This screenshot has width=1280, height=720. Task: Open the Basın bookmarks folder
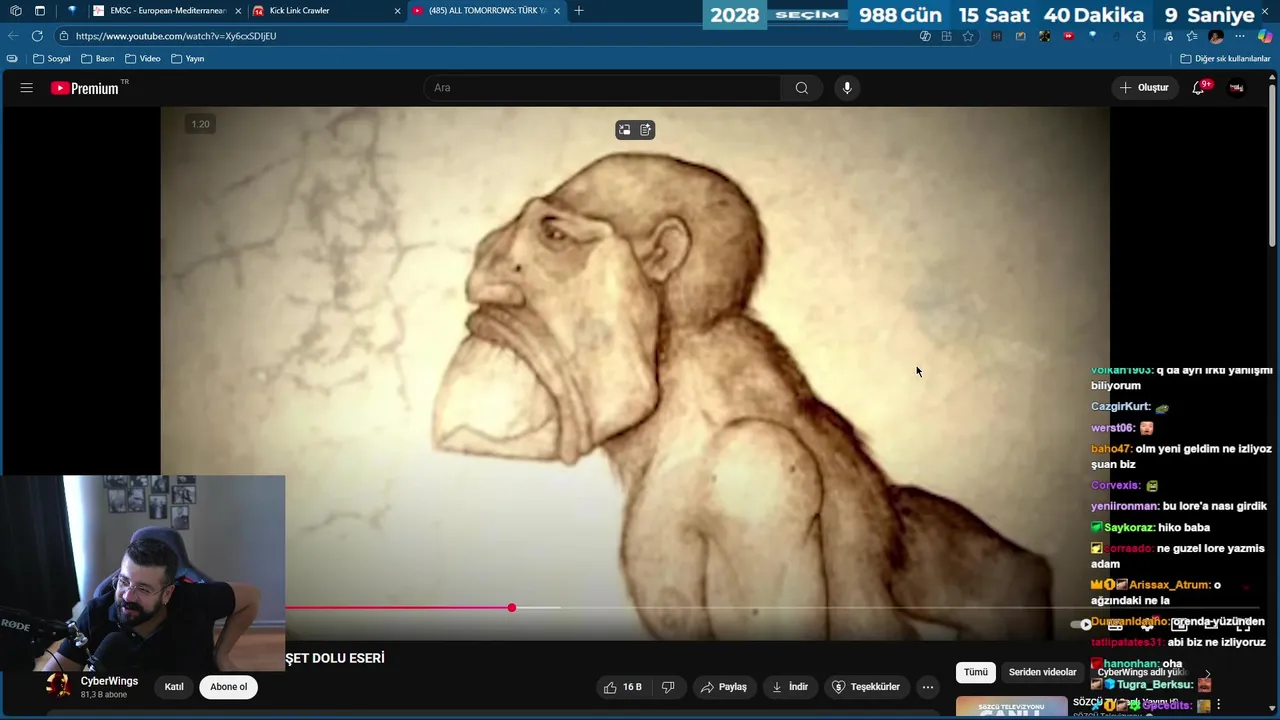click(98, 59)
